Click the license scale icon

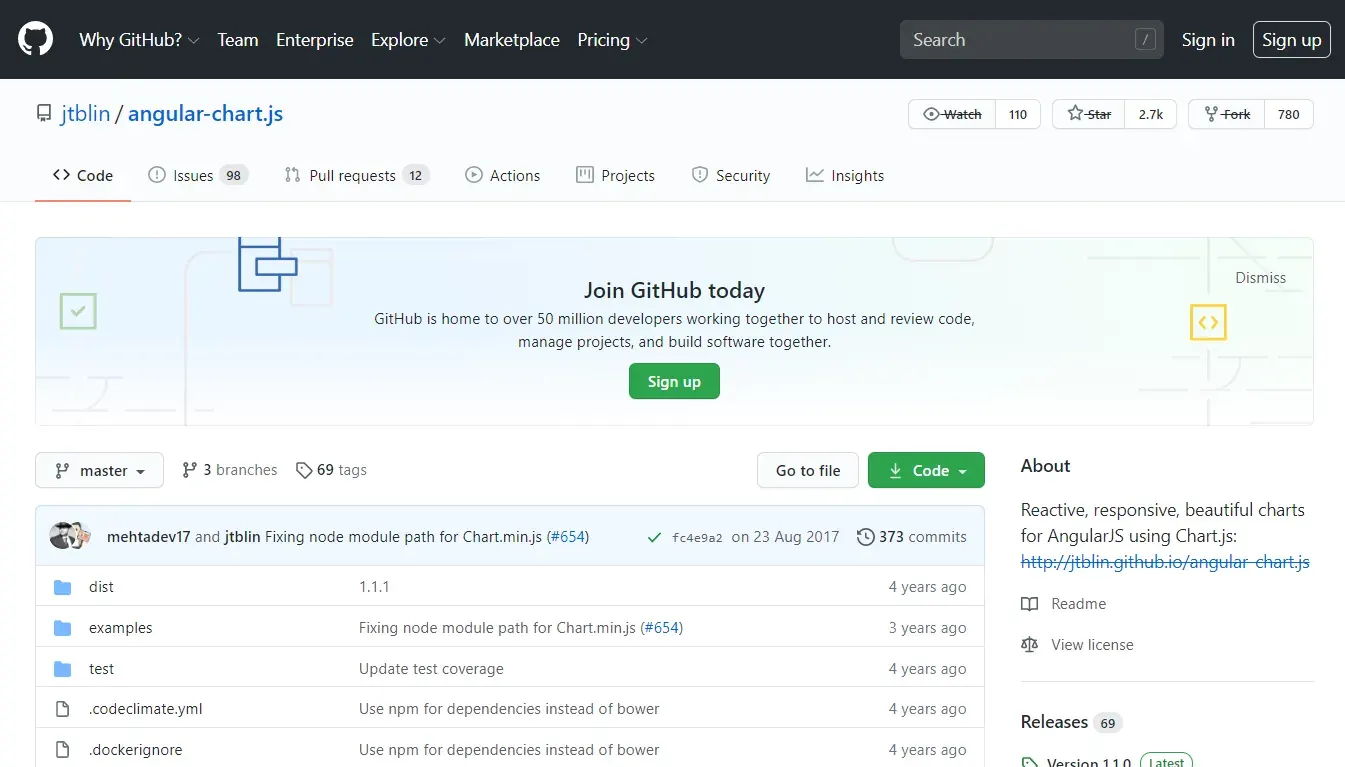(x=1030, y=645)
